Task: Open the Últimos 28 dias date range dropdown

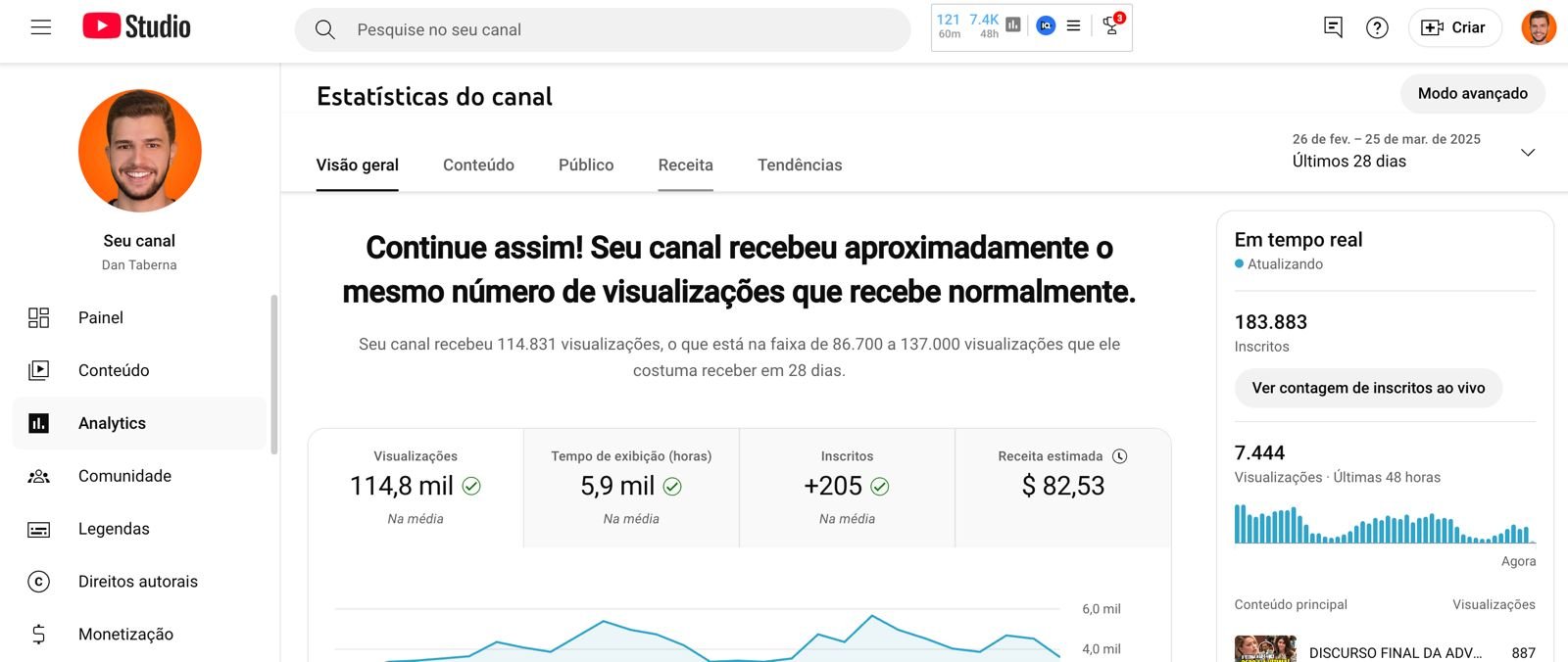Action: [x=1413, y=151]
